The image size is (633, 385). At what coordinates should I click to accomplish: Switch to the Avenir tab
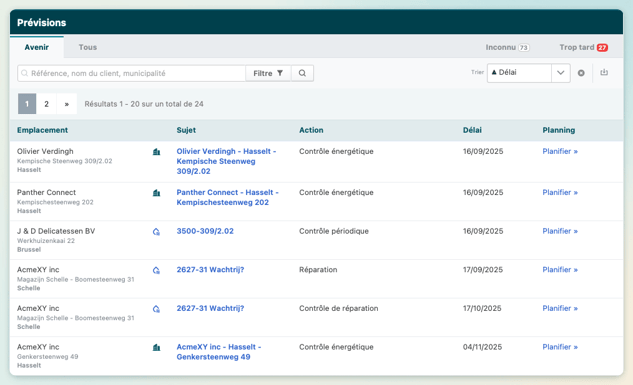(x=37, y=47)
